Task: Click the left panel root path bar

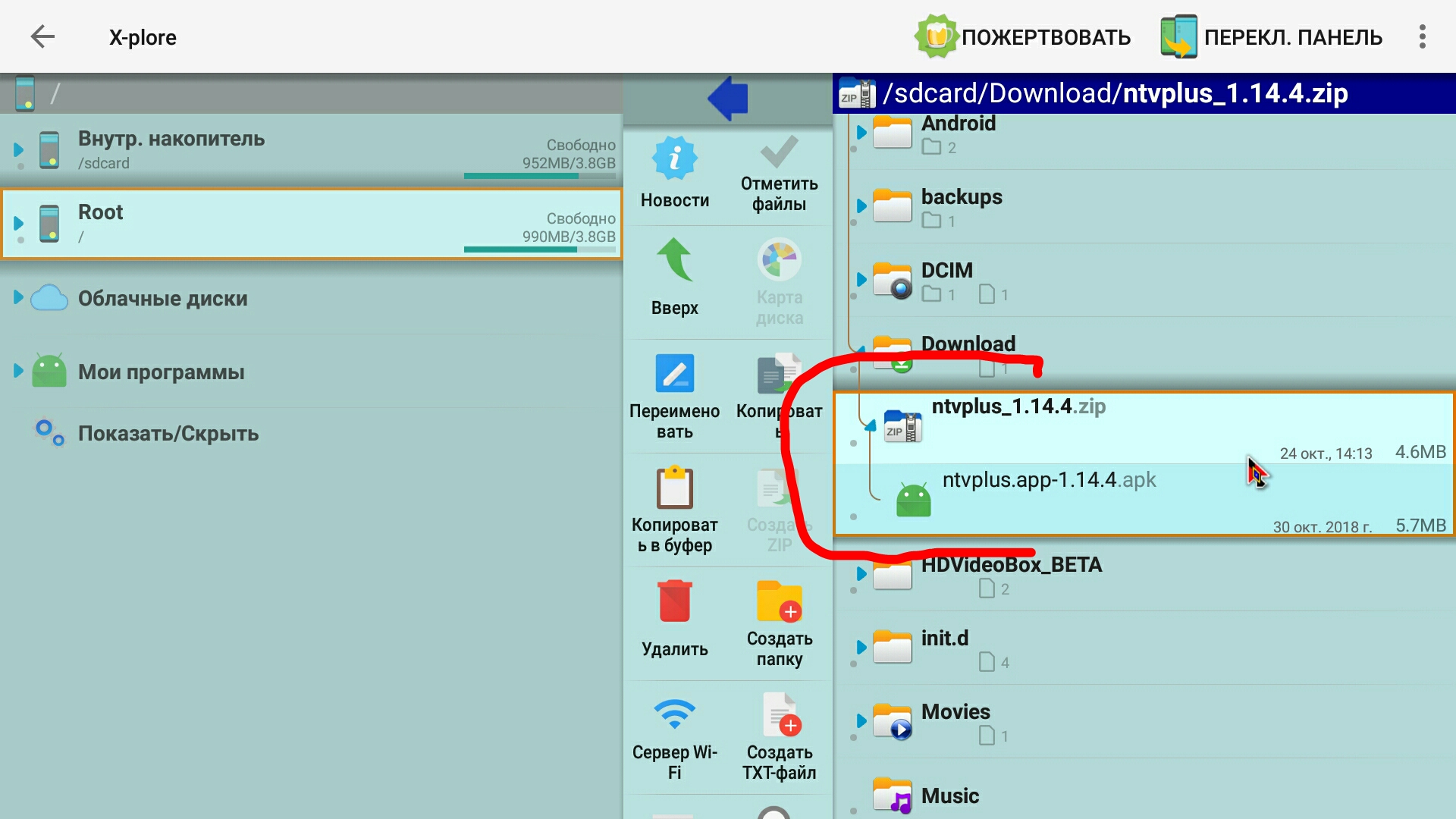Action: pyautogui.click(x=311, y=94)
